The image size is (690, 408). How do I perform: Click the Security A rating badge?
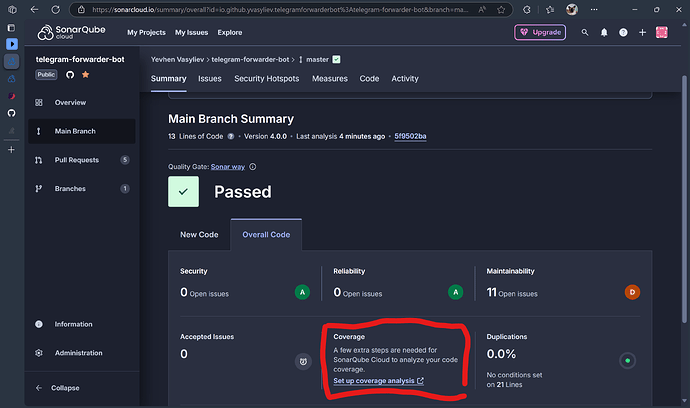[x=302, y=292]
